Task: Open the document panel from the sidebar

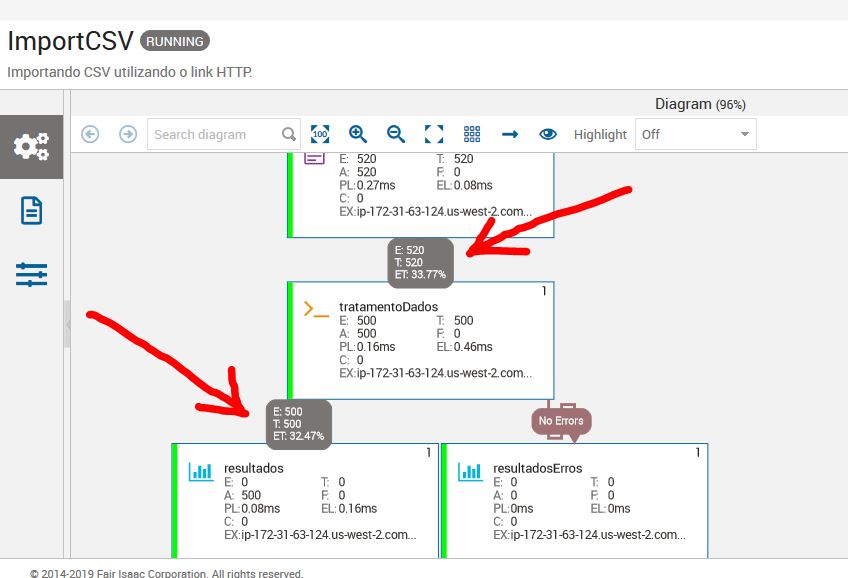Action: click(31, 210)
